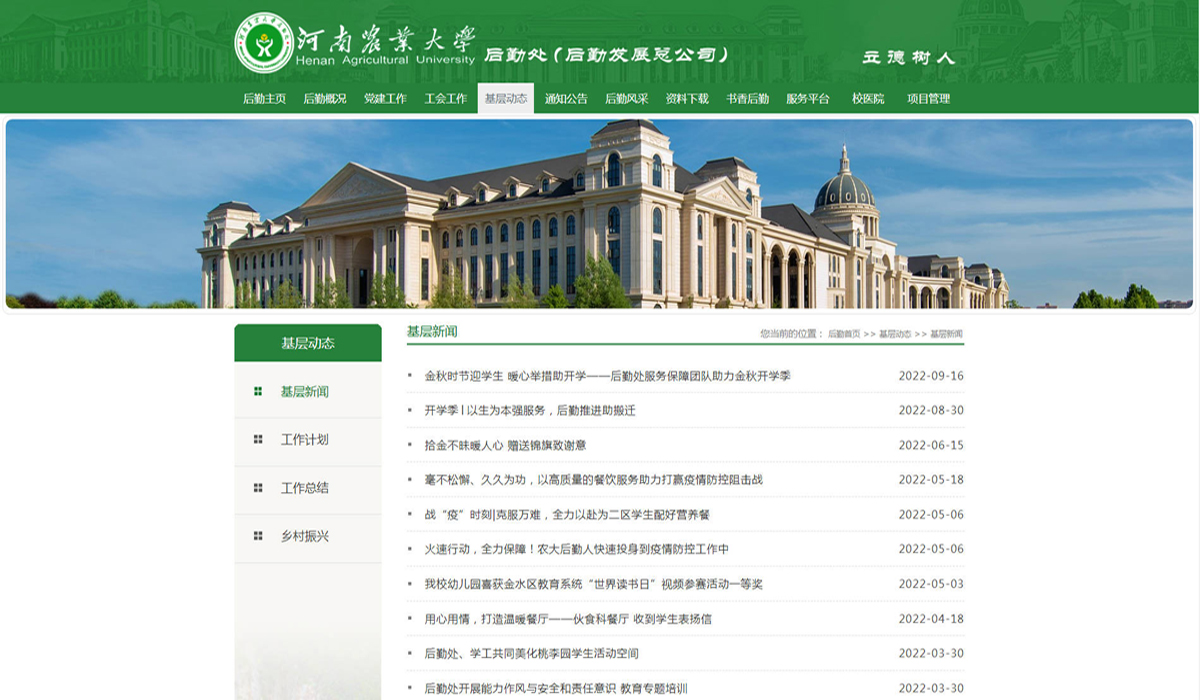
Task: Select 乡村振兴 in the left sidebar
Action: coord(304,536)
